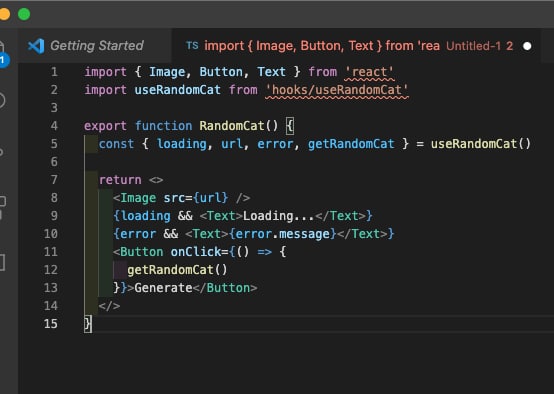Switch to the Getting Started tab

coord(95,46)
